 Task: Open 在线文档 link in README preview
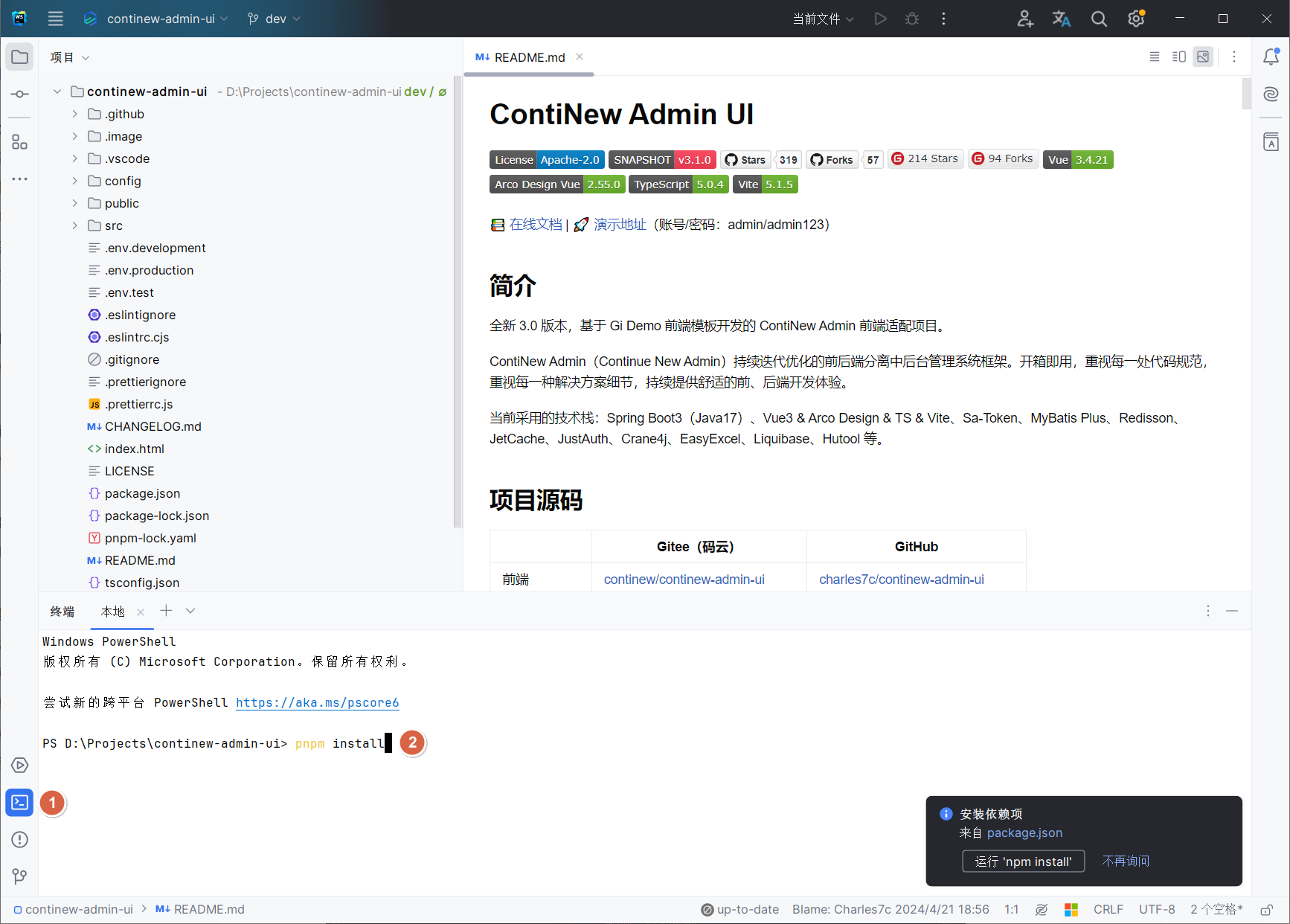(536, 225)
